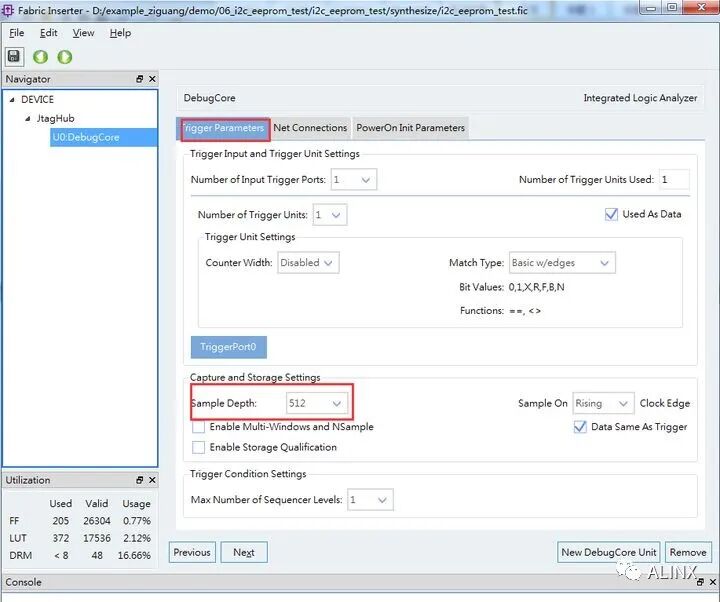Open the Sample On clock edge dropdown
Image resolution: width=720 pixels, height=602 pixels.
603,403
